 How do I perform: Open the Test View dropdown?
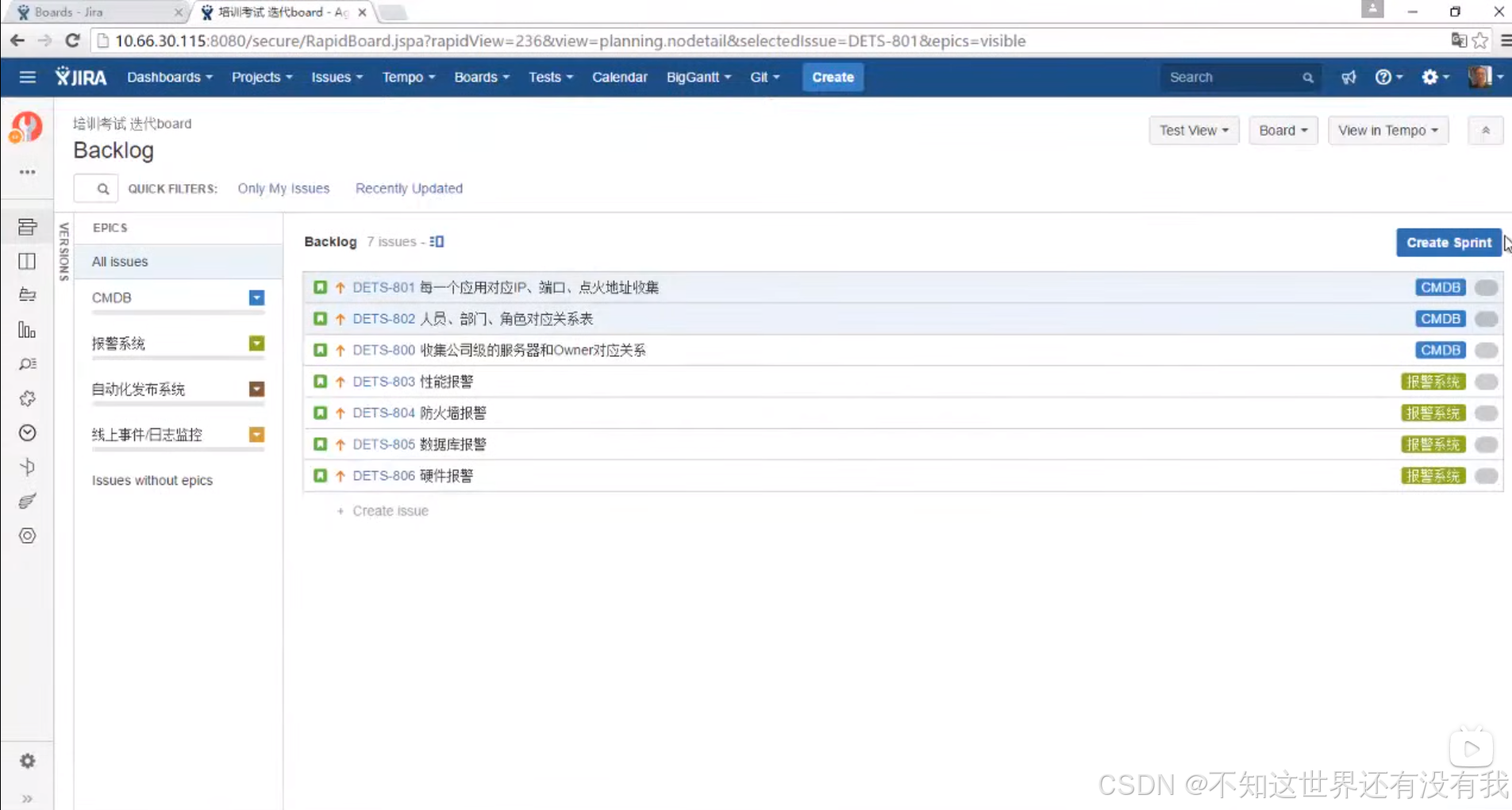coord(1194,130)
